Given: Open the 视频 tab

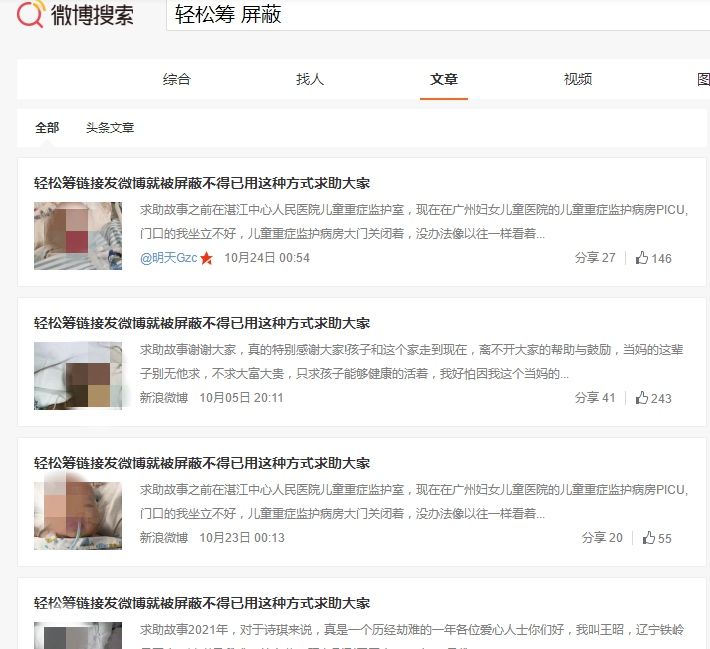Looking at the screenshot, I should coord(578,79).
